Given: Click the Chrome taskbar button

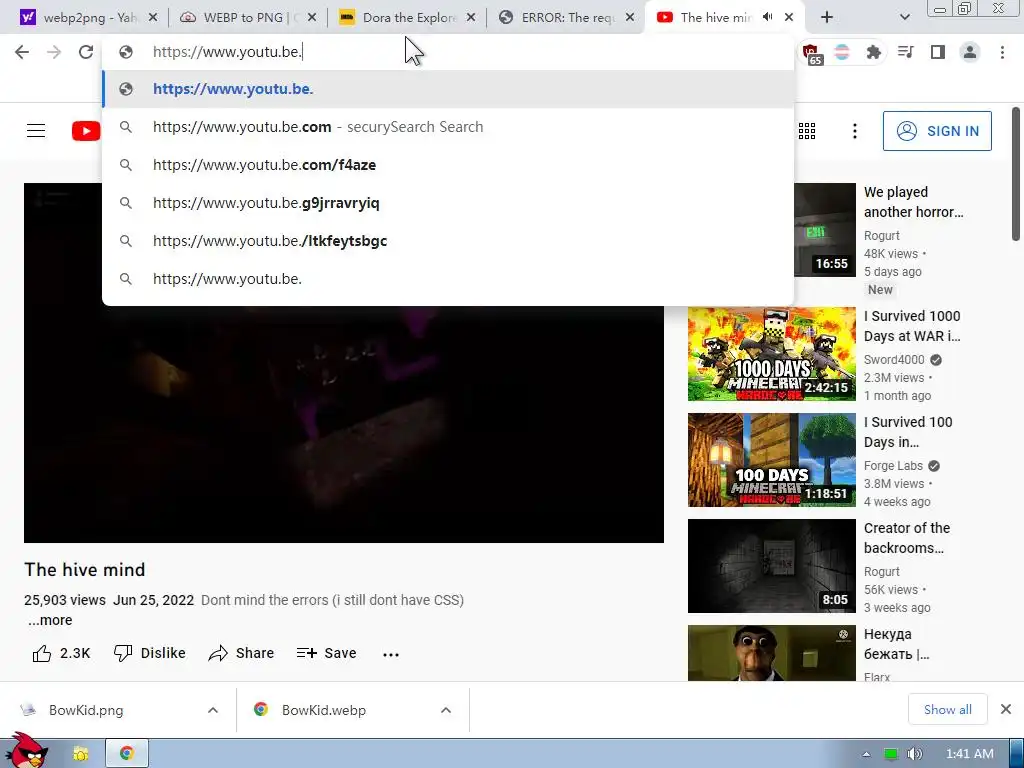Looking at the screenshot, I should point(127,754).
